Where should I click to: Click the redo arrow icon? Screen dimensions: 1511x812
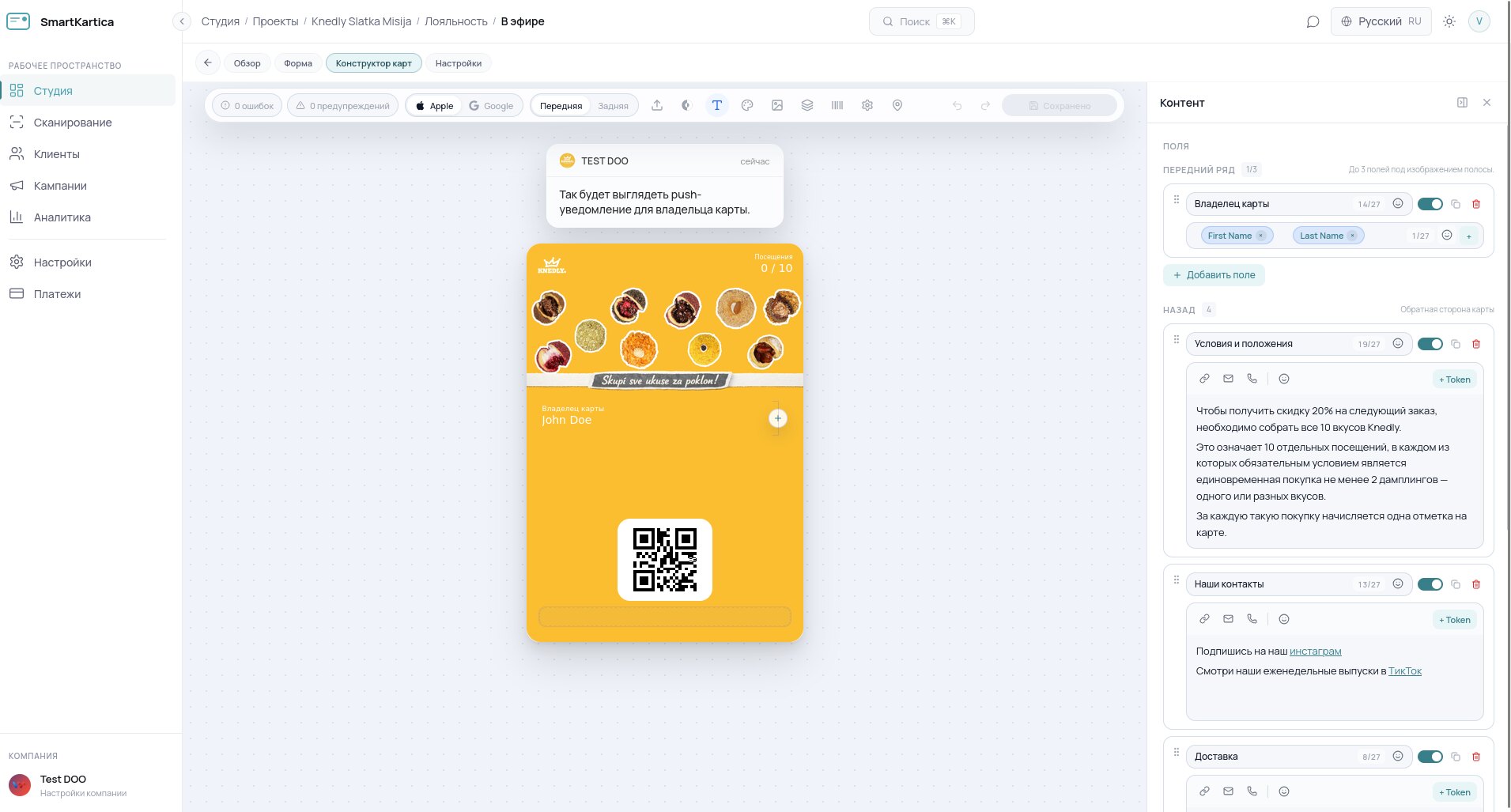click(x=986, y=105)
